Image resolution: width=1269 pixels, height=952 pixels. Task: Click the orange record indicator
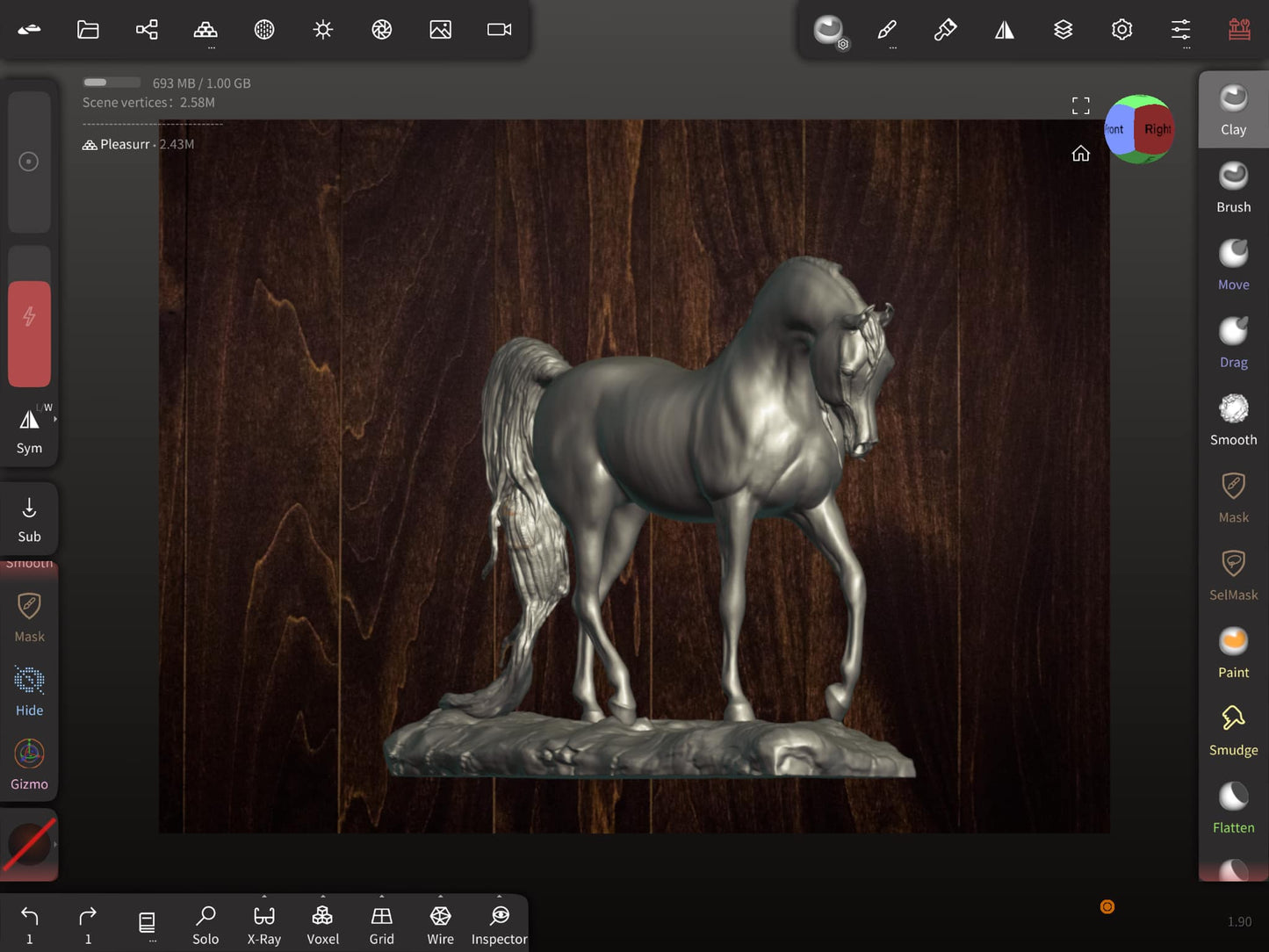(x=1107, y=907)
